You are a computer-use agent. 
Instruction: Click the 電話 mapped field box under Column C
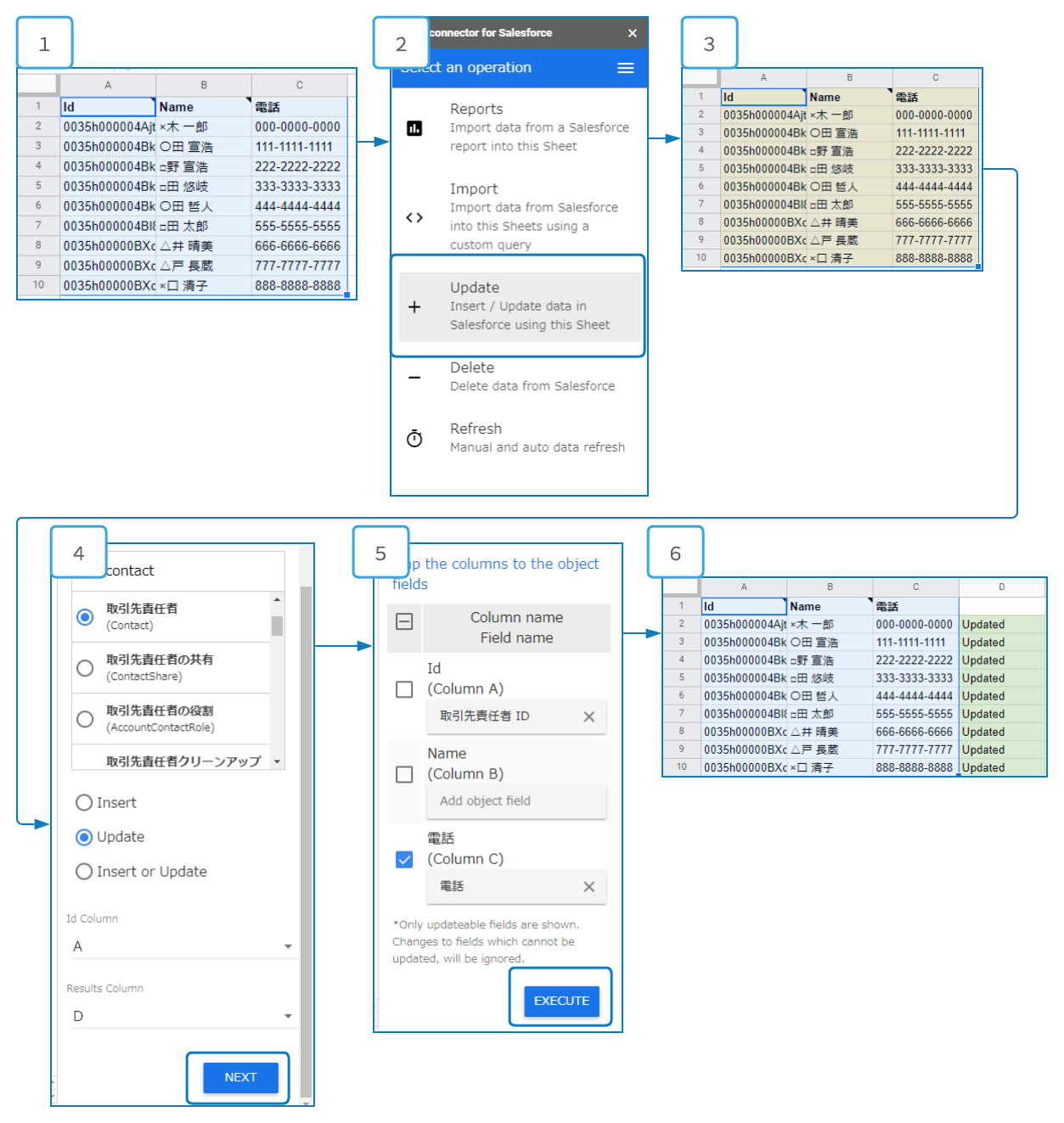(x=516, y=886)
